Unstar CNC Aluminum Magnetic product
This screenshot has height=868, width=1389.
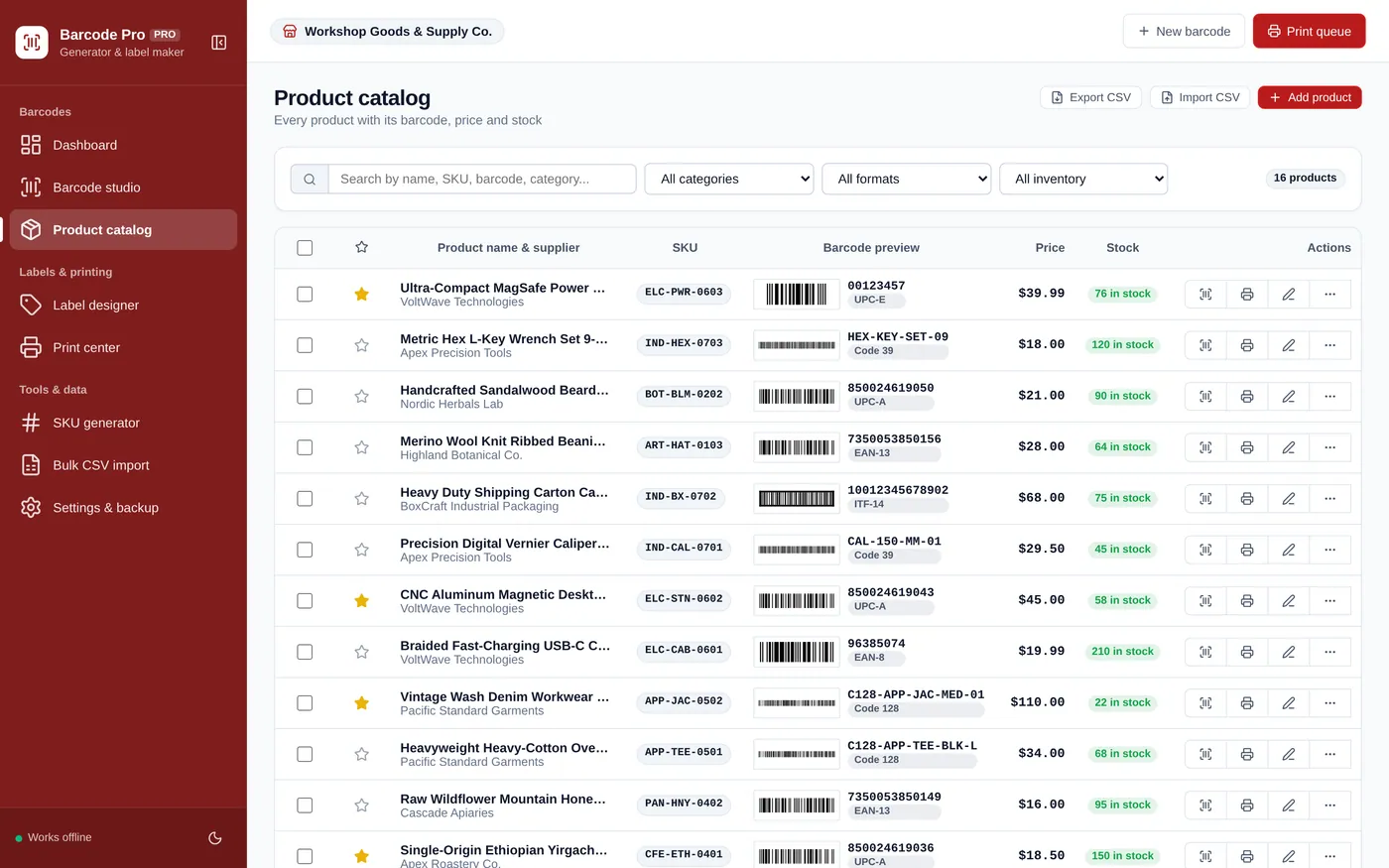click(362, 600)
